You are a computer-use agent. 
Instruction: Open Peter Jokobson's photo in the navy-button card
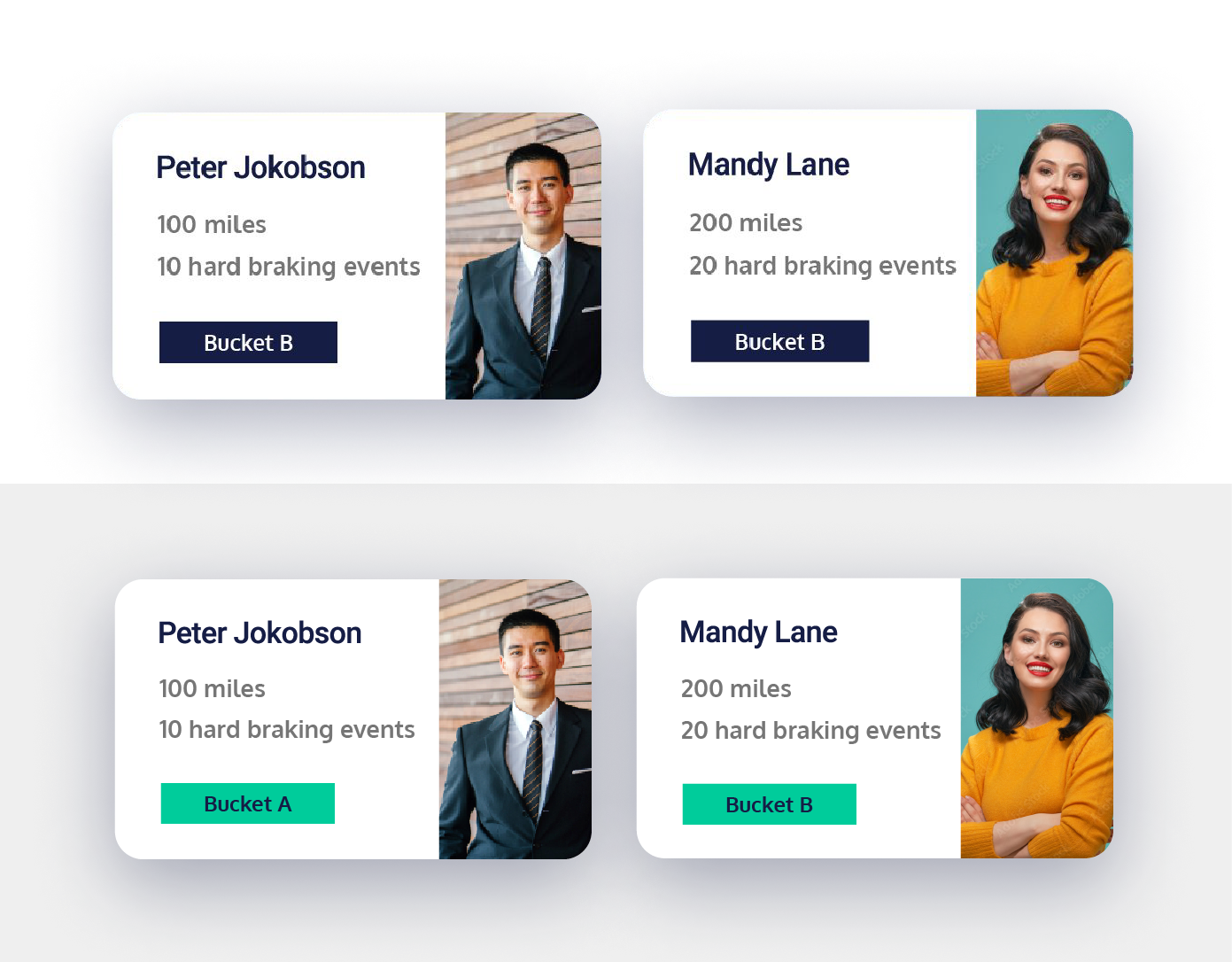point(523,256)
